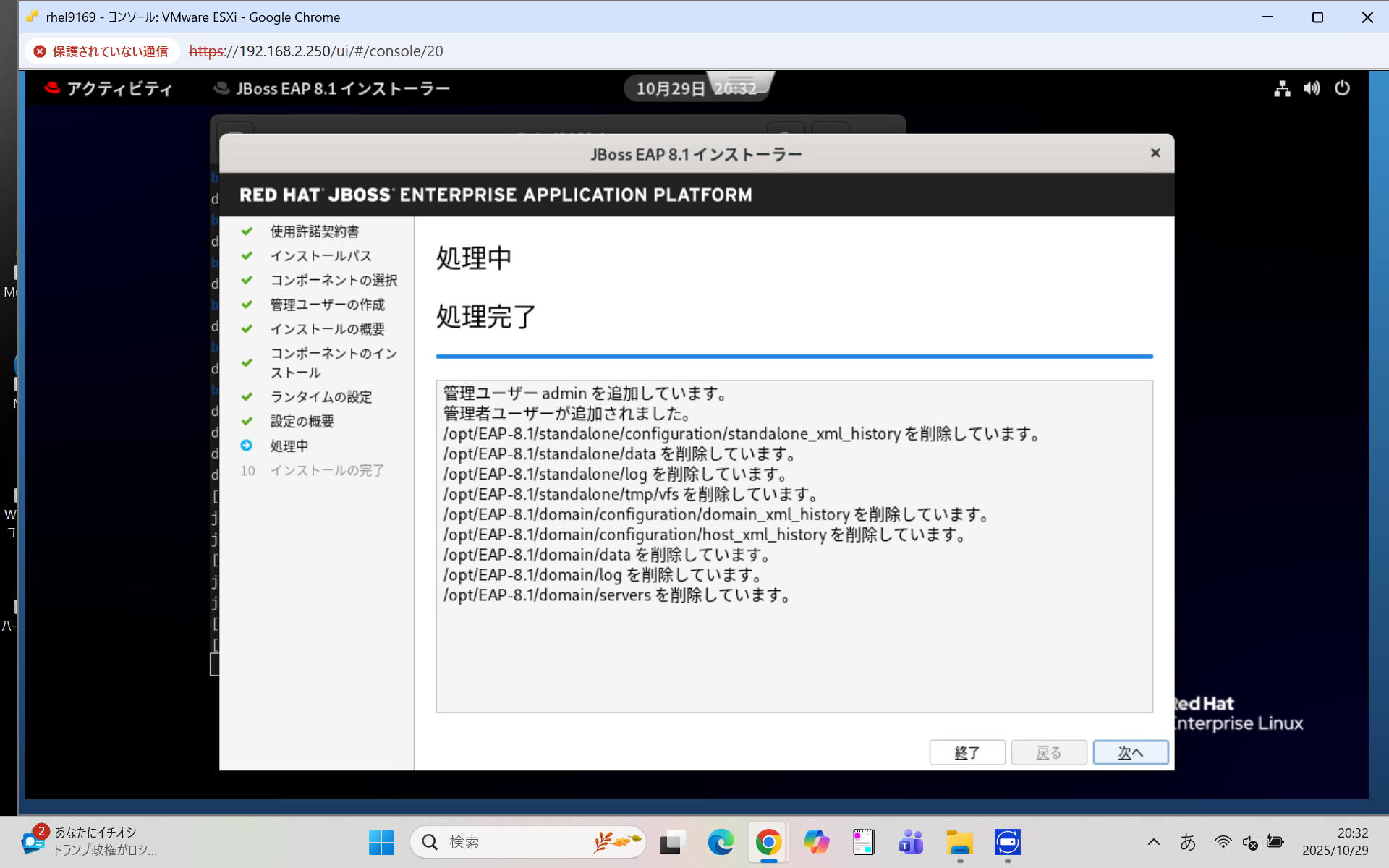This screenshot has width=1389, height=868.
Task: Open the network icon in the console top bar
Action: 1281,88
